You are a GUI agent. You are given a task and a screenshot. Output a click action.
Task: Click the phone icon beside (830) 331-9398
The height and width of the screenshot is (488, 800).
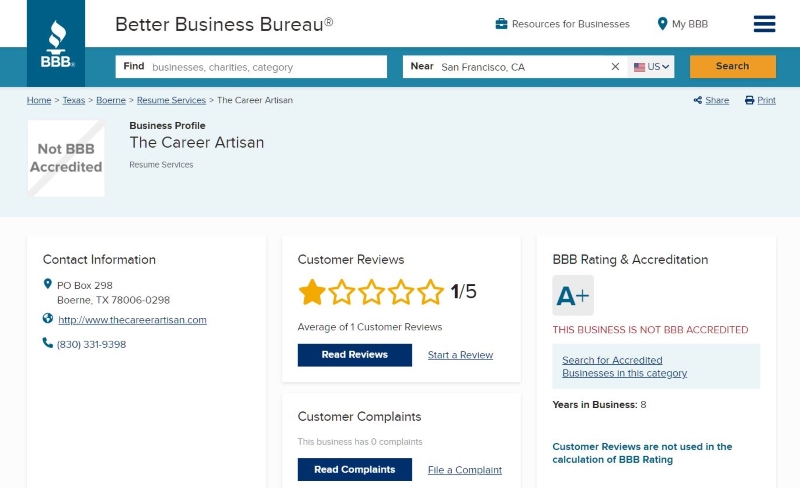(47, 343)
